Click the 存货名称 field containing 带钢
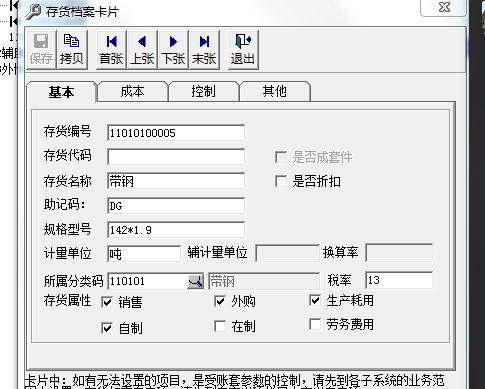Image resolution: width=485 pixels, height=389 pixels. pyautogui.click(x=176, y=181)
